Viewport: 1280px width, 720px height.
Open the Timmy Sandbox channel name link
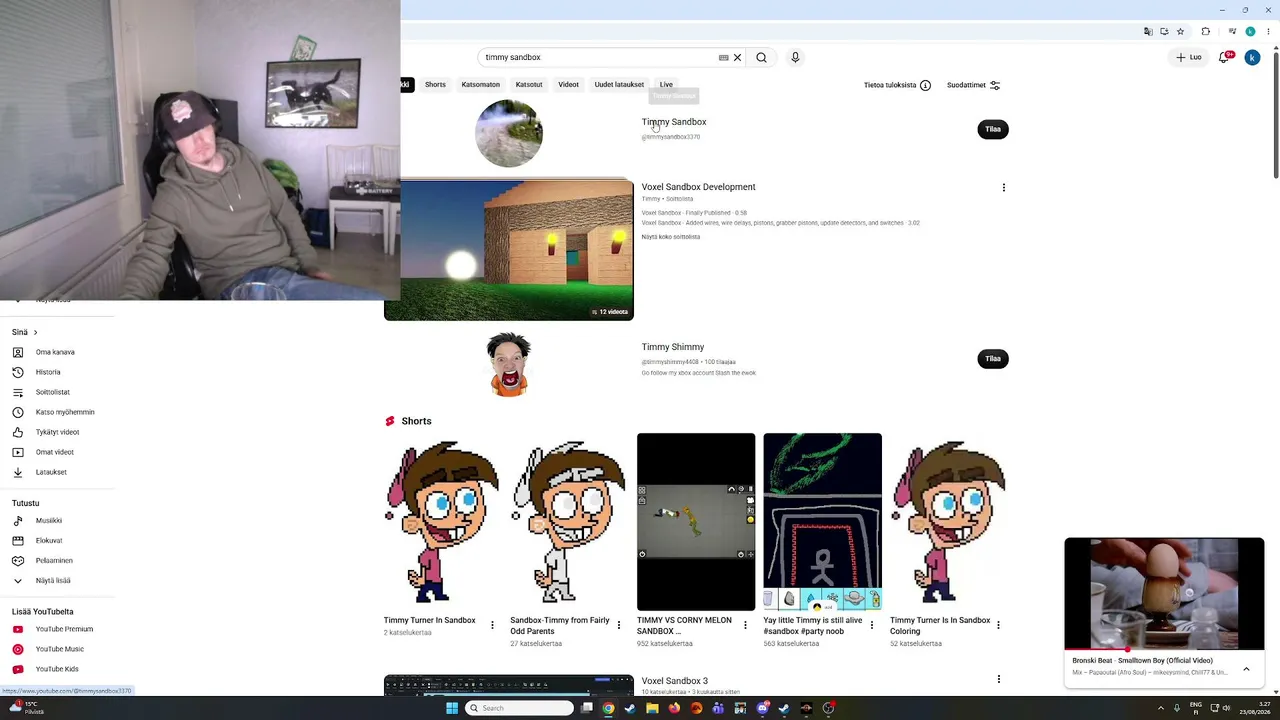click(x=674, y=122)
